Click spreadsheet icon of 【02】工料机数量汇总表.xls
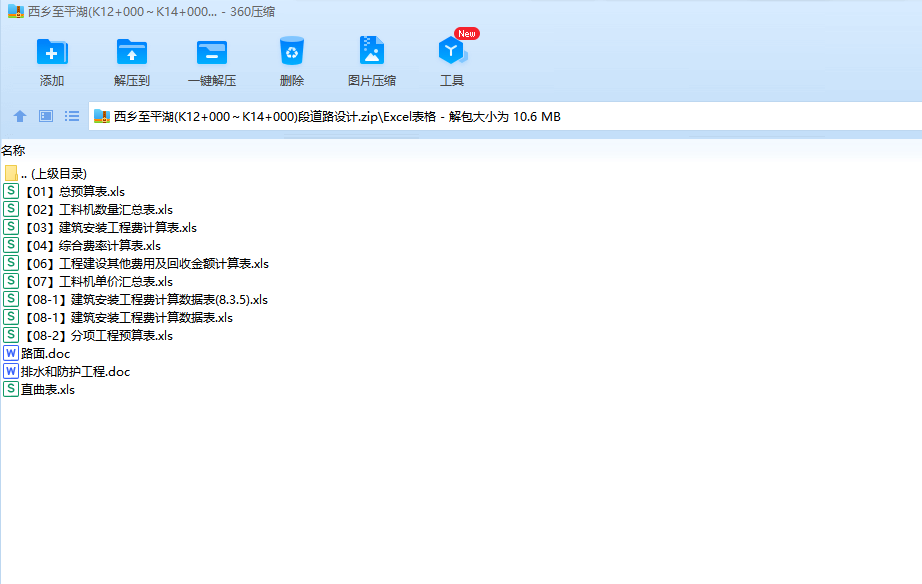The image size is (922, 584). (x=11, y=209)
